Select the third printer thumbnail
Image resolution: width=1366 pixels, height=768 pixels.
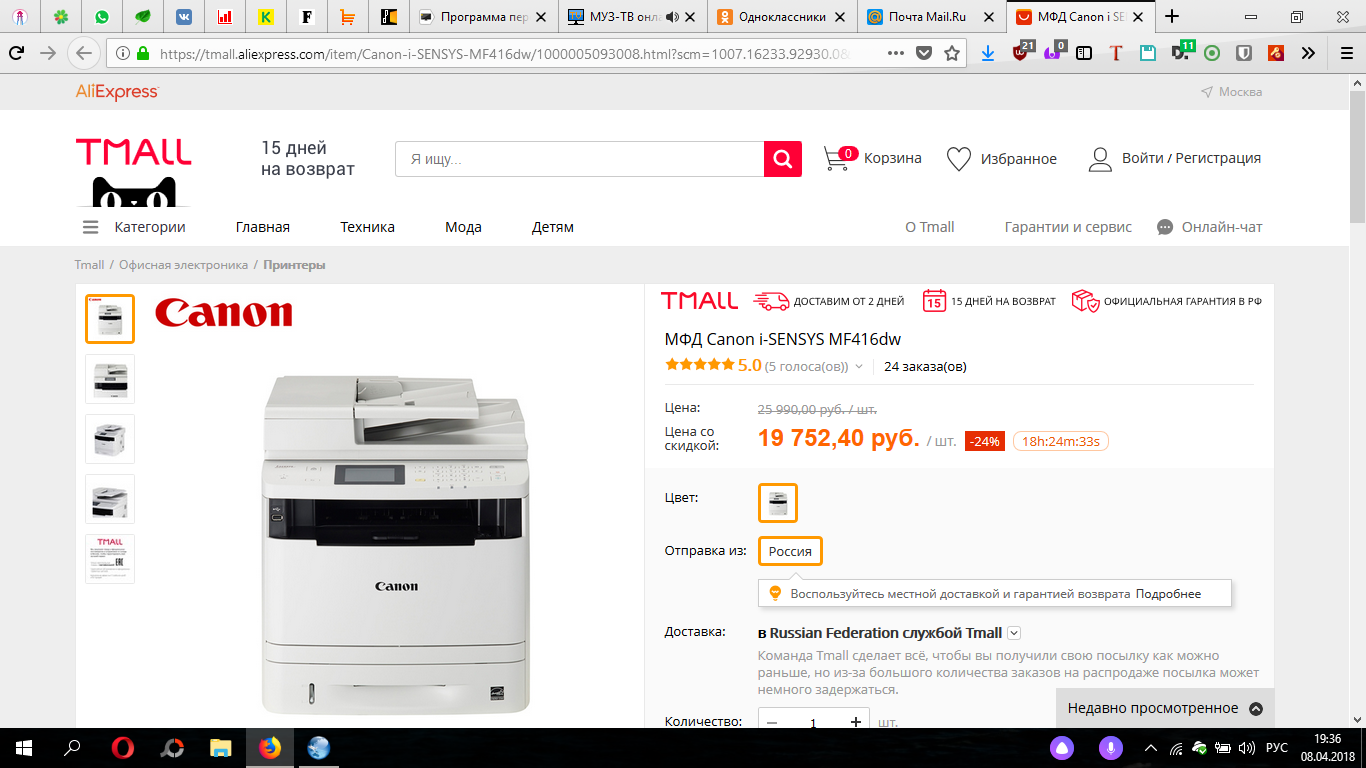coord(110,439)
